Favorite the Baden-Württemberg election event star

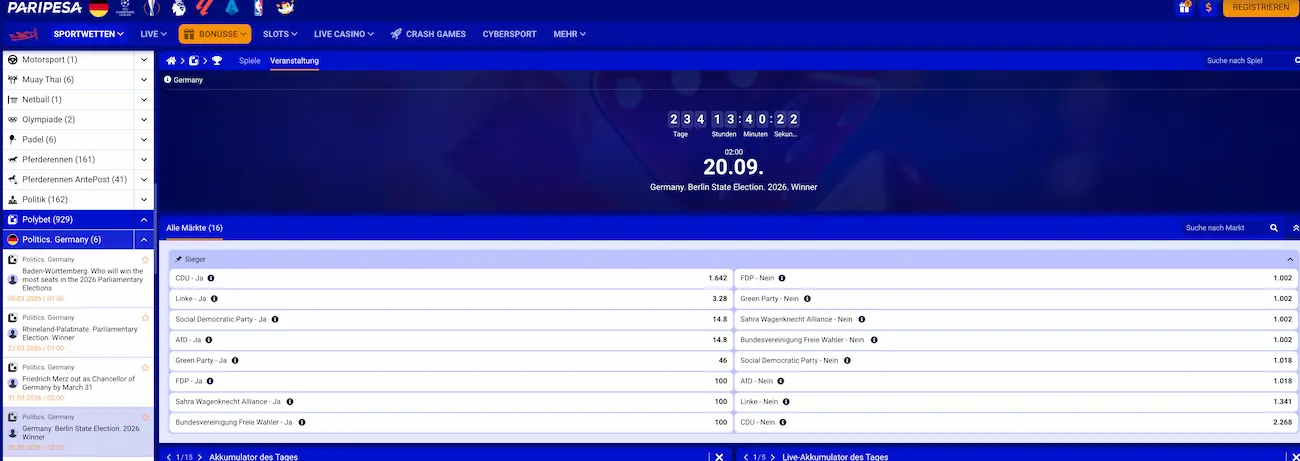tap(145, 260)
